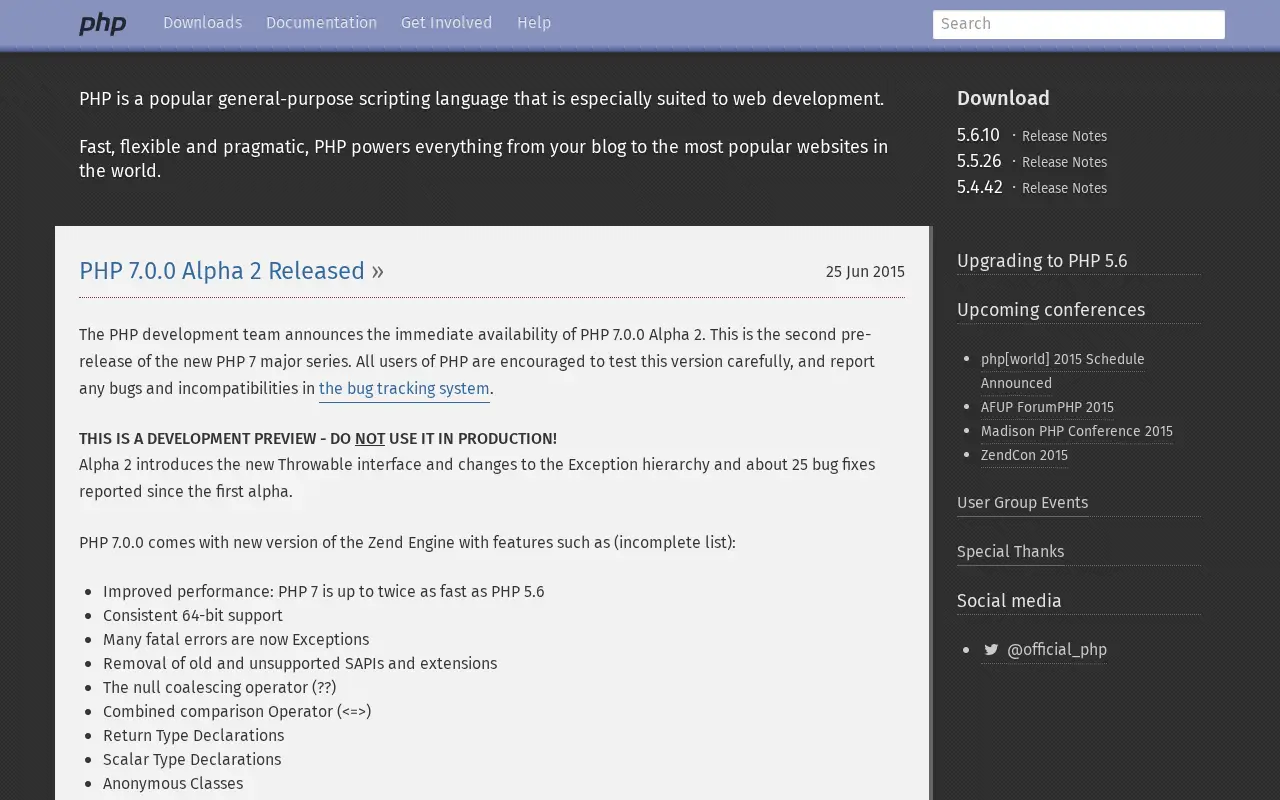This screenshot has height=800, width=1280.
Task: Click 'Combined comparison Operator (<=>)' bullet
Action: [237, 712]
